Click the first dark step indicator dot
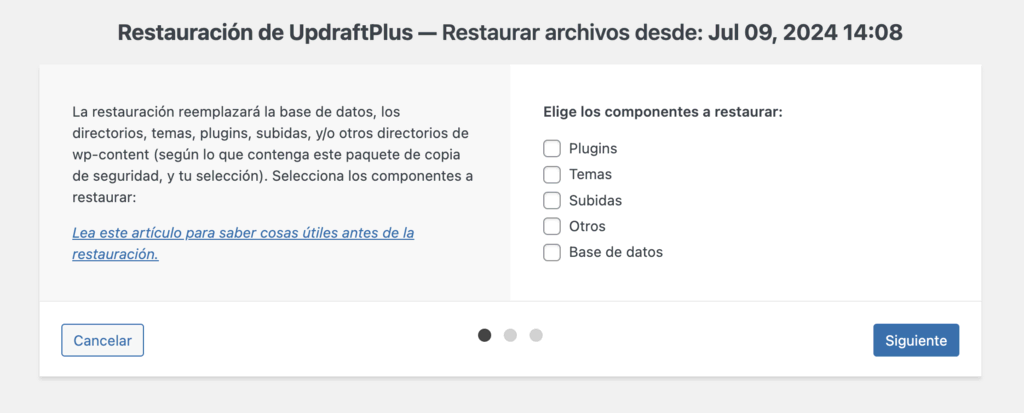 pyautogui.click(x=485, y=335)
